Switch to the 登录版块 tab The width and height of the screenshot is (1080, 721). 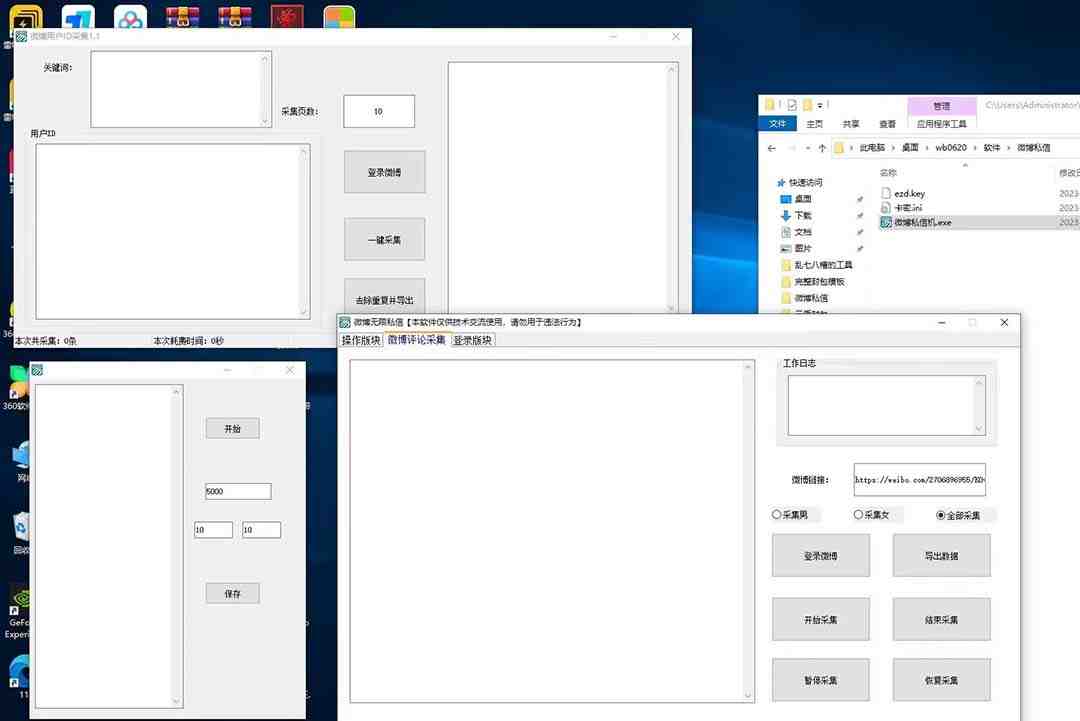tap(472, 340)
